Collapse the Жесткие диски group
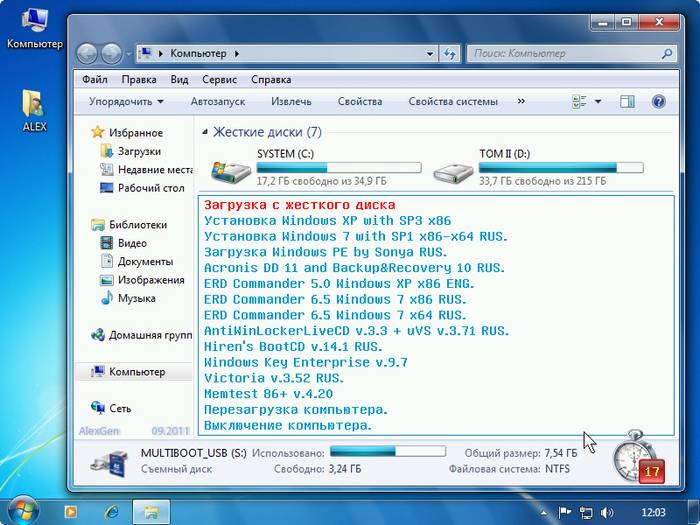700x525 pixels. [205, 132]
